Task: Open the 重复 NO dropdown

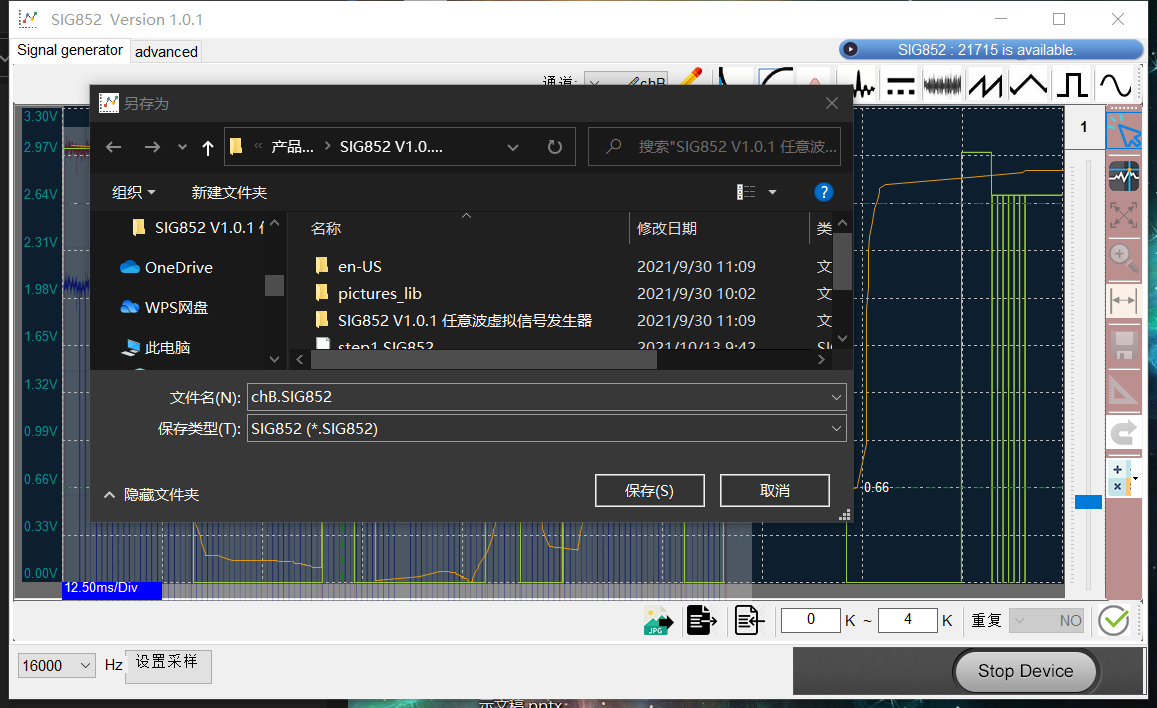Action: tap(1046, 621)
